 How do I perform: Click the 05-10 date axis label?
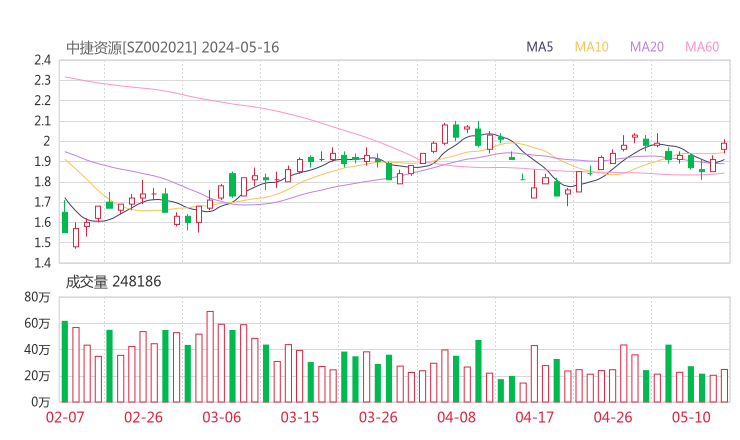(x=691, y=417)
